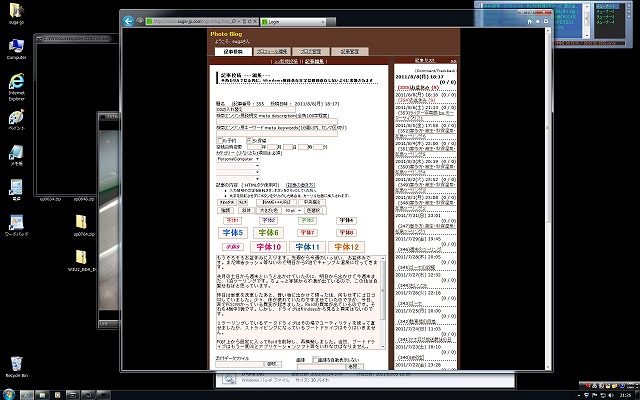Switch to the プロフィール編集 profile edit tab
The width and height of the screenshot is (640, 400).
pyautogui.click(x=271, y=51)
